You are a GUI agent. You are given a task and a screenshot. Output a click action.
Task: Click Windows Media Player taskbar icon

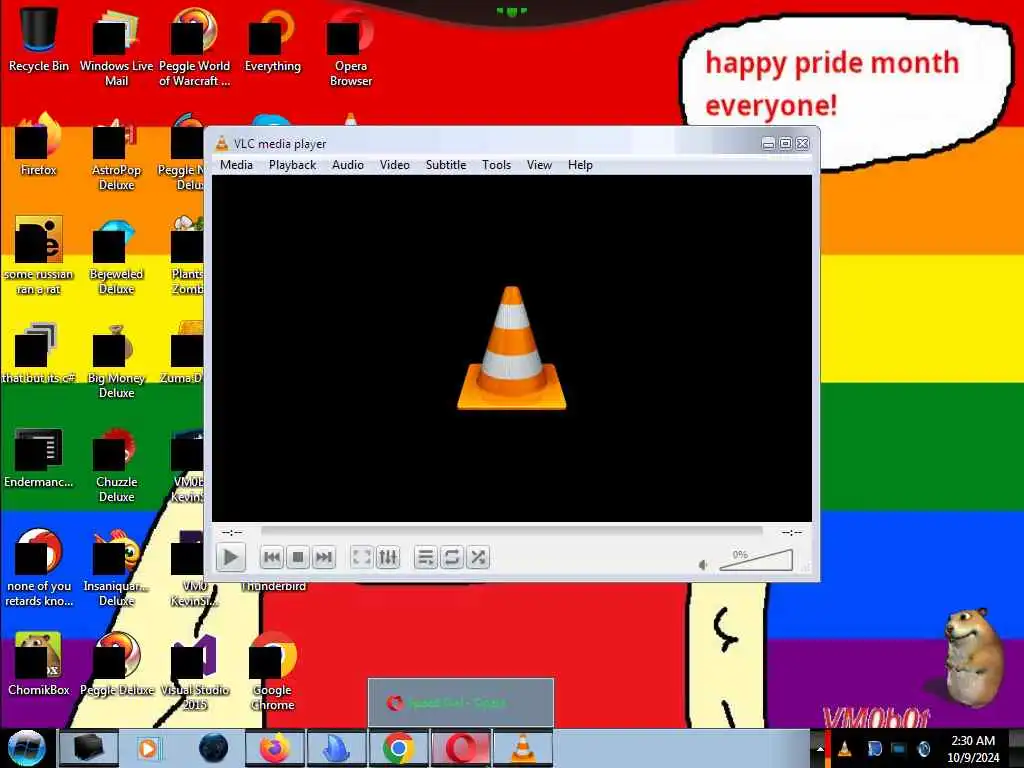coord(148,748)
